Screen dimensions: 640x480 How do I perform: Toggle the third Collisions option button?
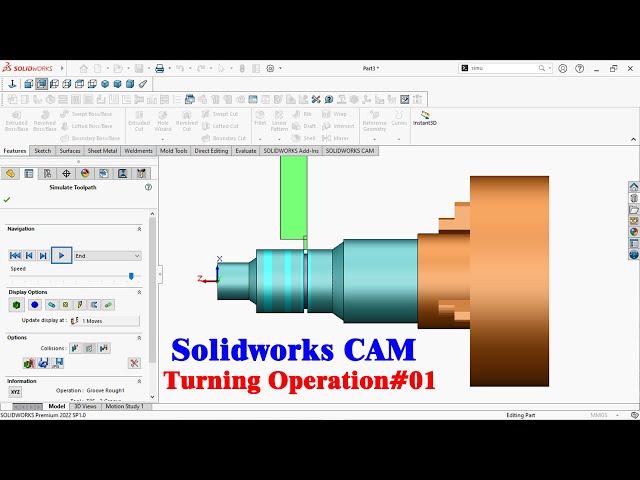(x=104, y=348)
